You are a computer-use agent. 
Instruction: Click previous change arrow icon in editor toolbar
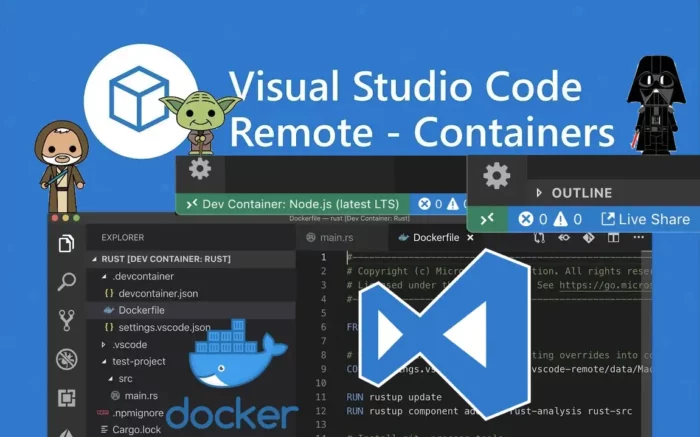(x=564, y=237)
